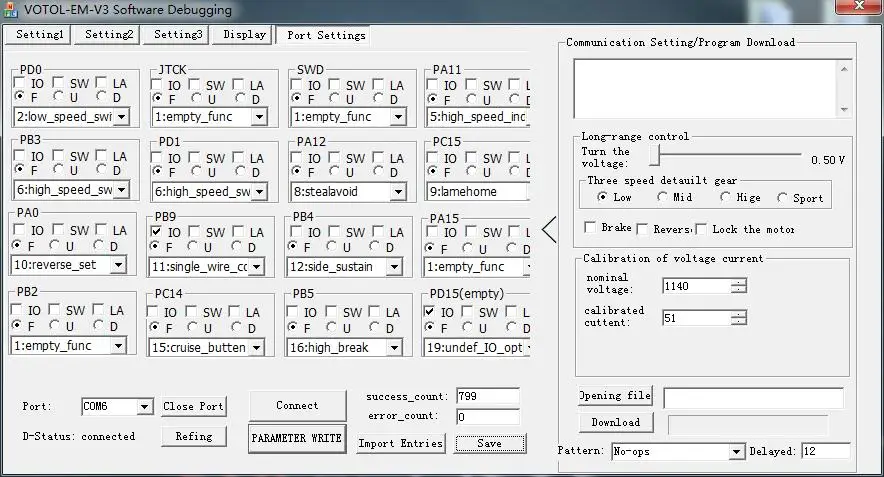
Task: Uncheck the IO checkbox for PB9
Action: click(157, 231)
